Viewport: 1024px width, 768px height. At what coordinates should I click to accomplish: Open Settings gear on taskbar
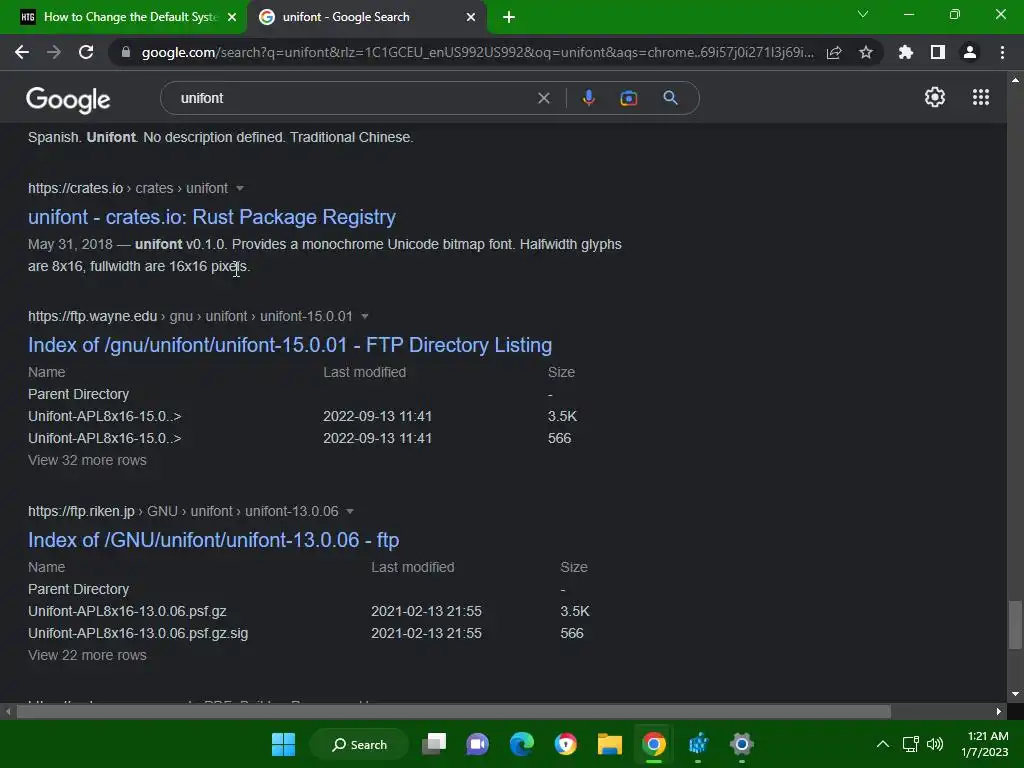tap(742, 744)
